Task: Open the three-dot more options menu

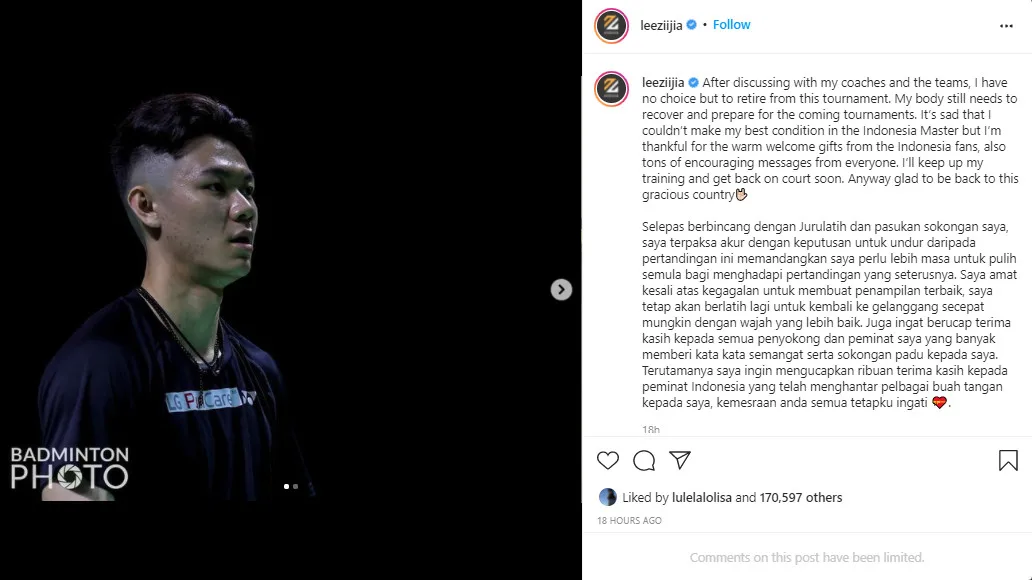Action: pos(1006,26)
